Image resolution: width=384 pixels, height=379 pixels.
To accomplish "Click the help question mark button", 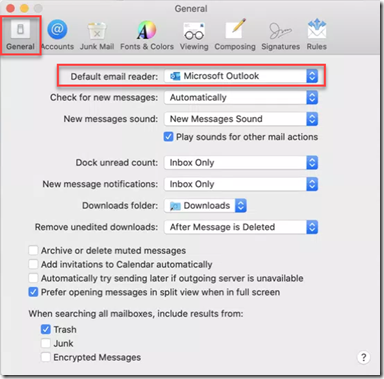I will [x=364, y=357].
